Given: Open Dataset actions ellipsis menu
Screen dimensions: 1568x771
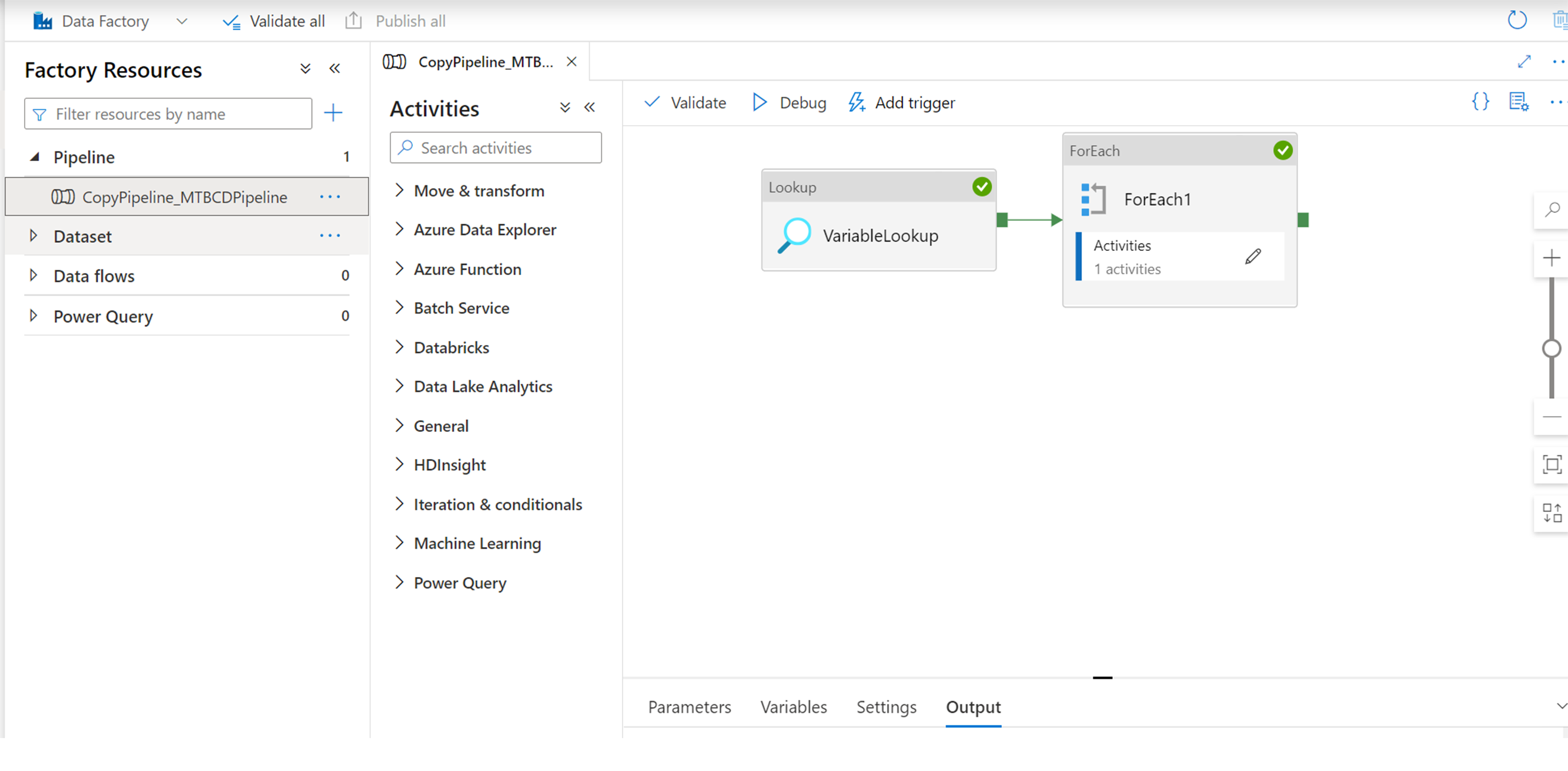Looking at the screenshot, I should [330, 236].
